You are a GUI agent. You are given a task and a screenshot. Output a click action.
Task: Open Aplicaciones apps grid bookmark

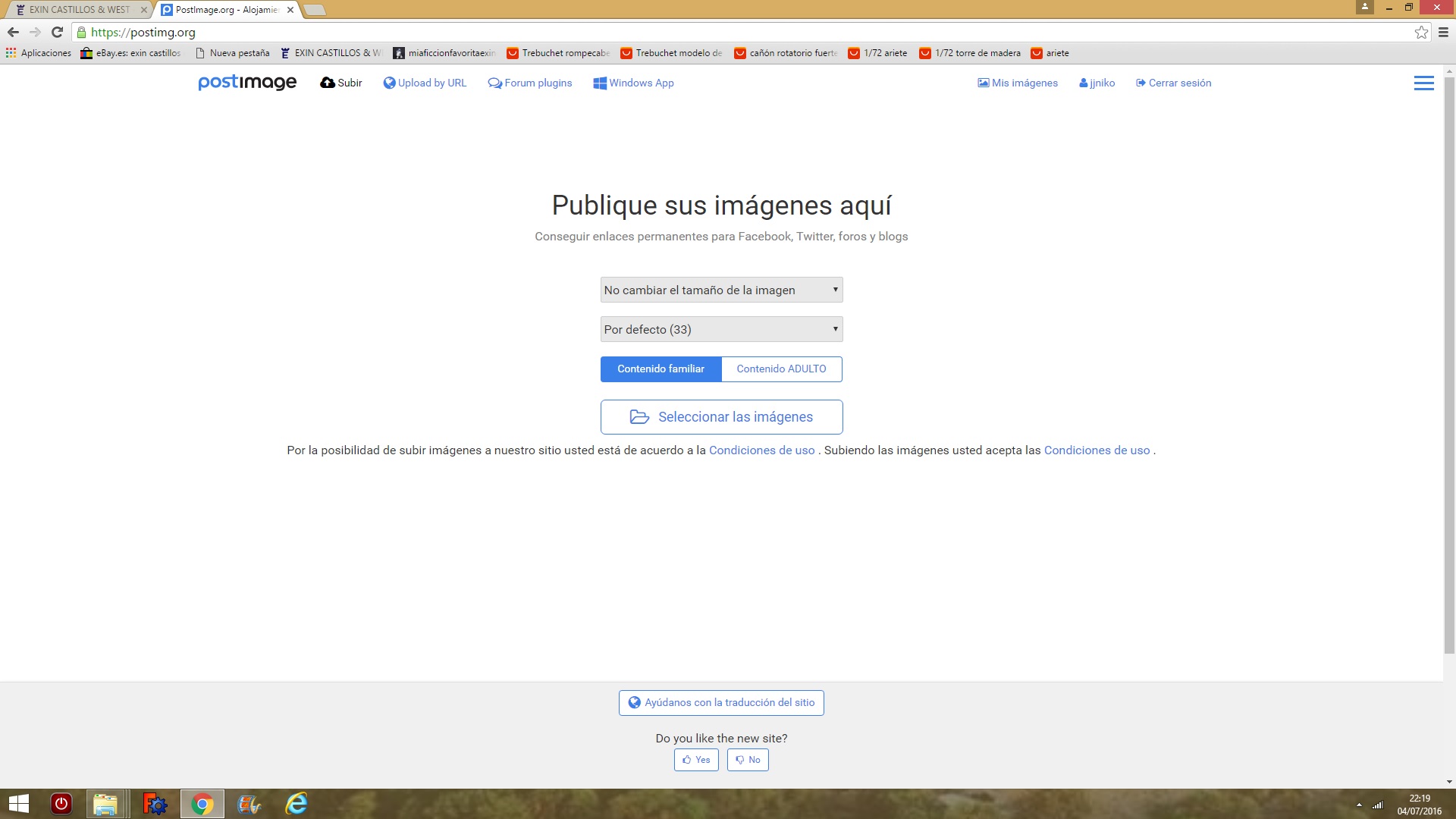click(38, 53)
